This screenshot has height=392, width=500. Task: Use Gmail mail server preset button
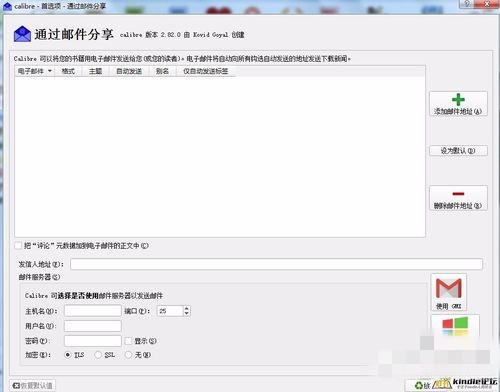tap(449, 292)
